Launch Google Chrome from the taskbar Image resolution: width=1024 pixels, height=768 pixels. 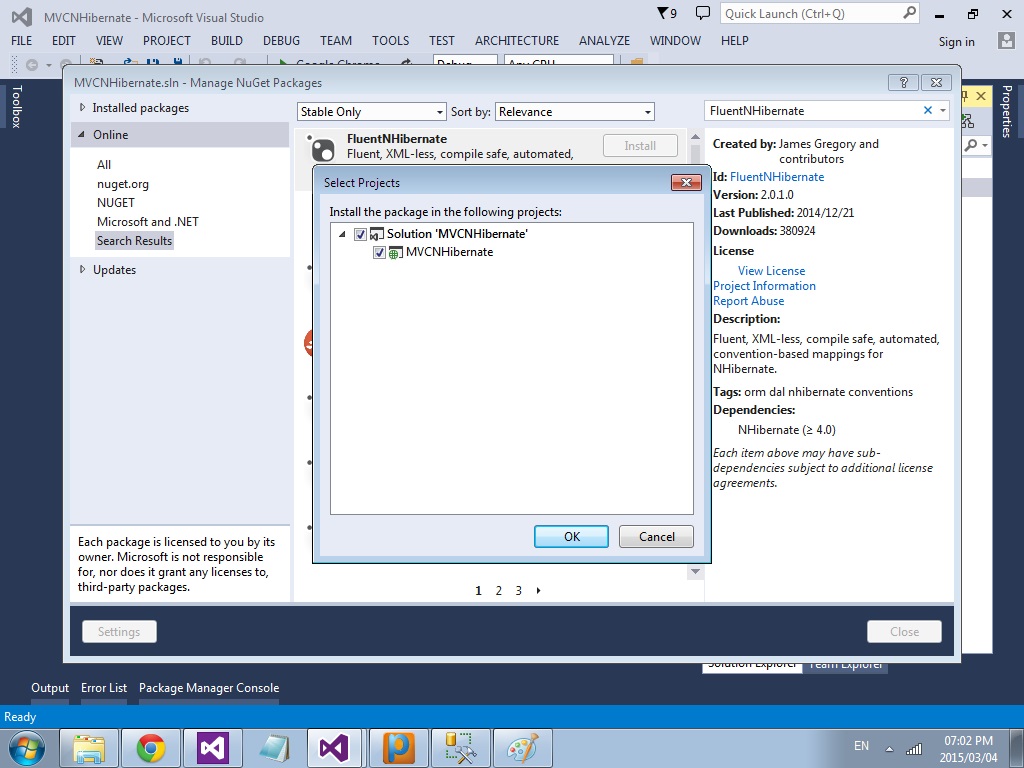coord(151,748)
